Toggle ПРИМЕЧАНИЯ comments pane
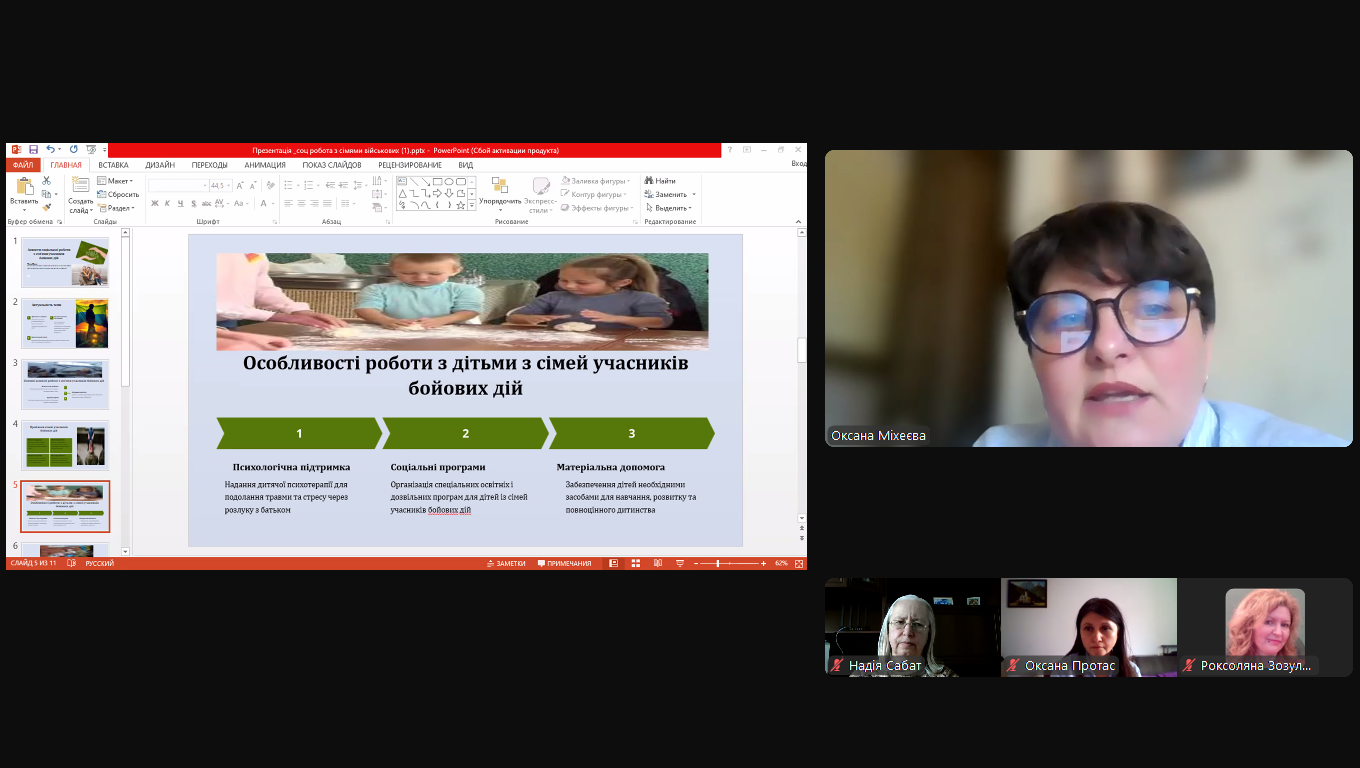Screen dimensions: 1360x768 [x=564, y=563]
